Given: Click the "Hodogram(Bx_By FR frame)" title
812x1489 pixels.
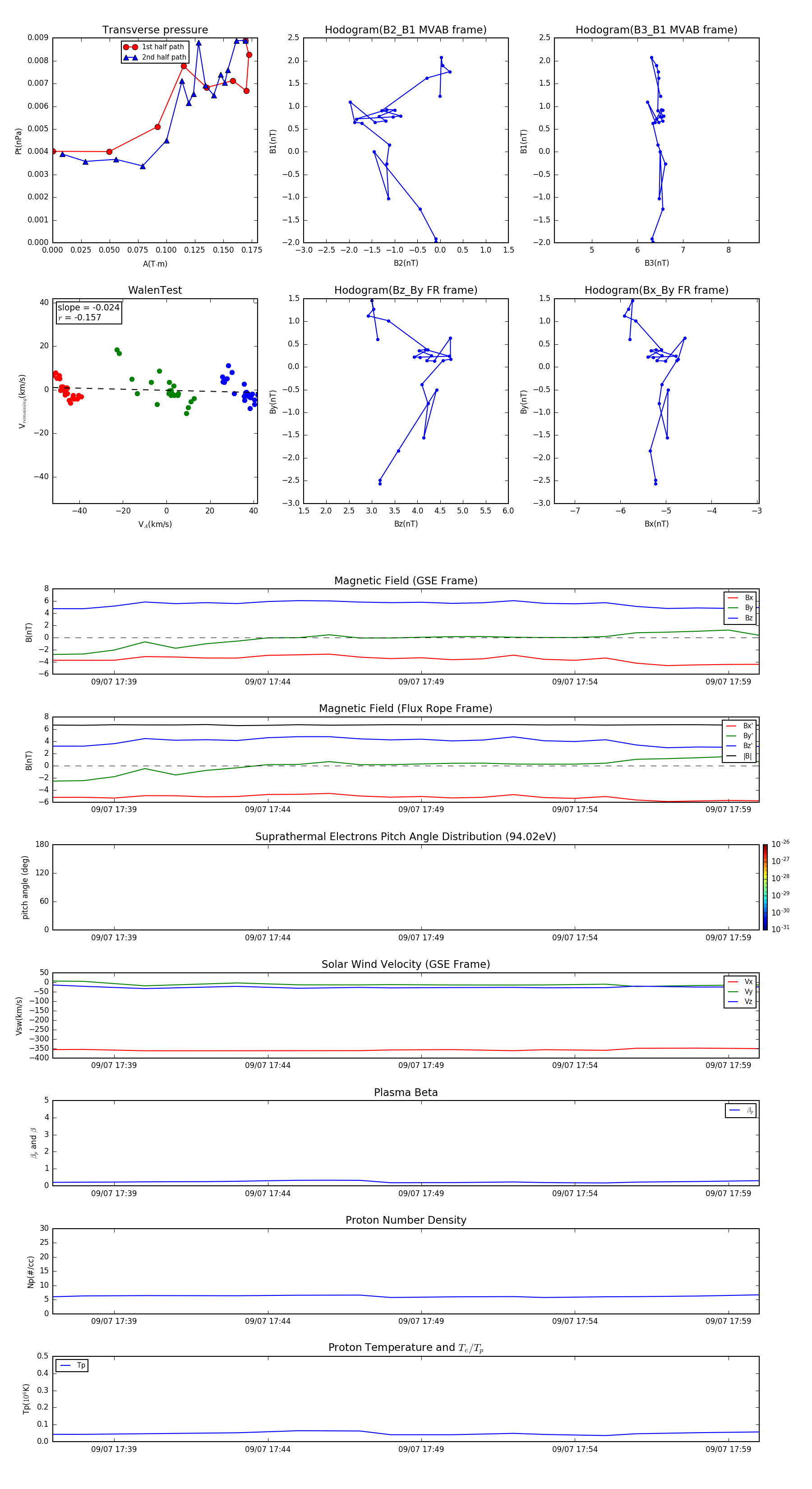Looking at the screenshot, I should [656, 290].
